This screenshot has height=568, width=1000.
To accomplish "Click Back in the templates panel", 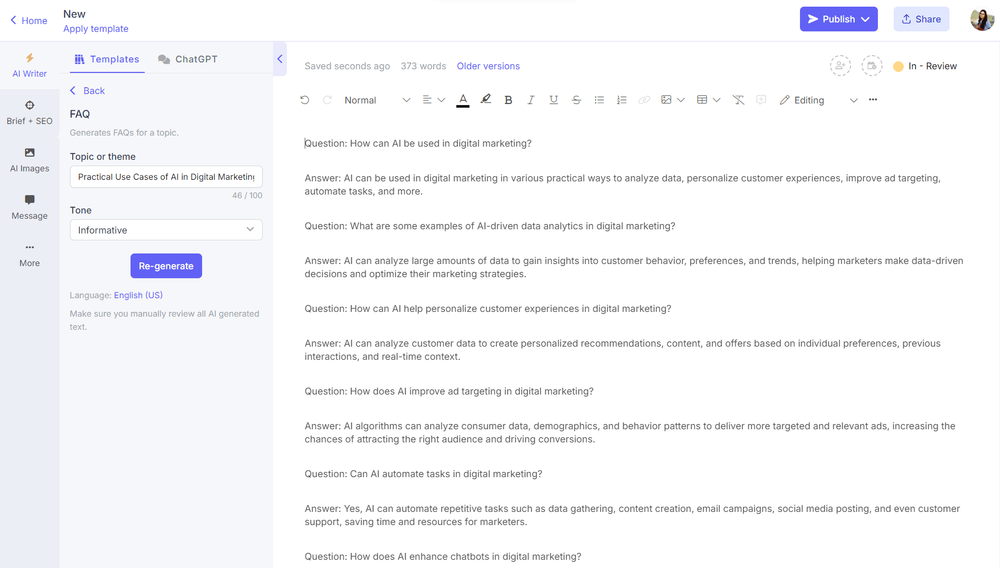I will click(87, 91).
